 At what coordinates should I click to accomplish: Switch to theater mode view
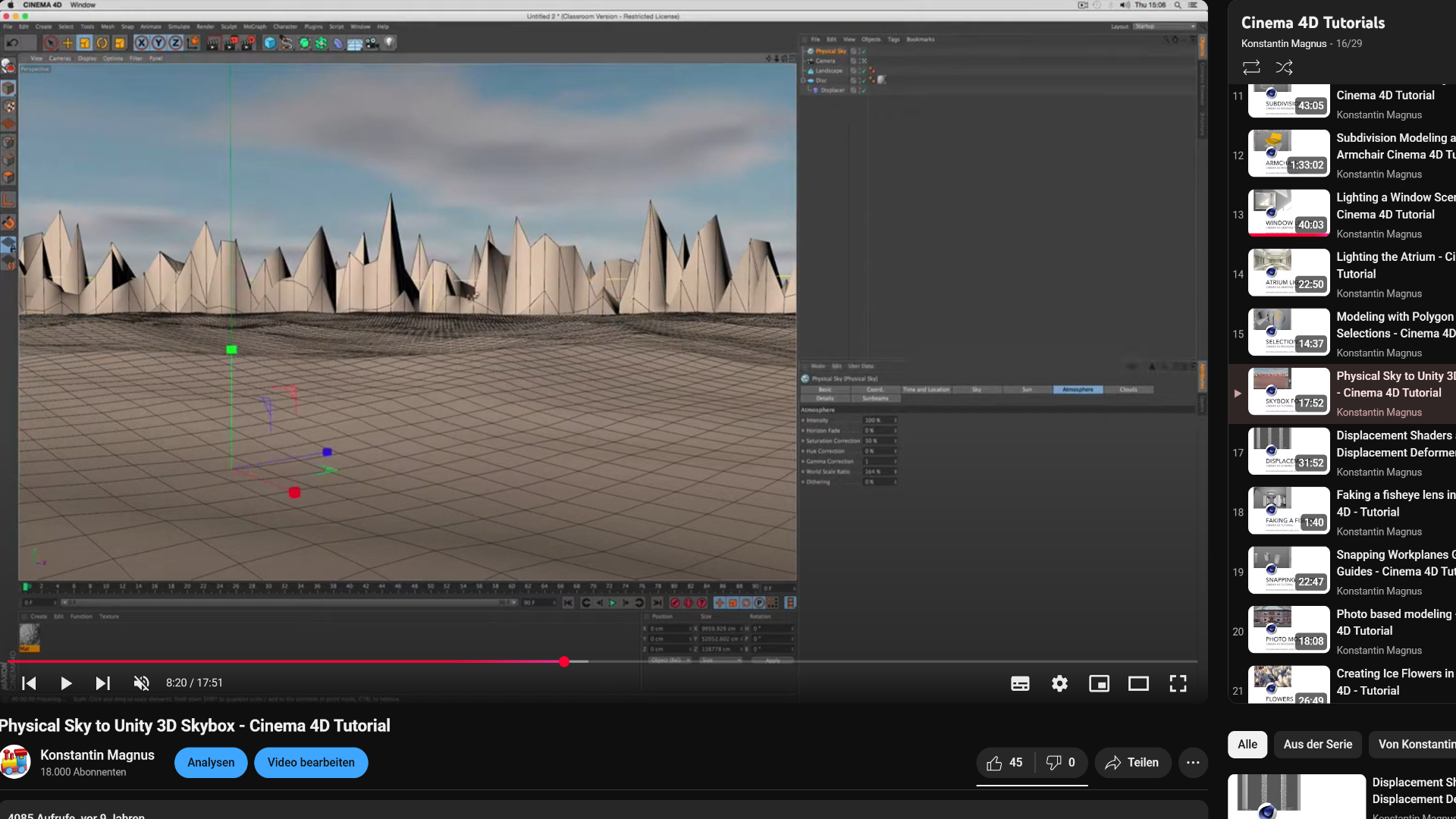[x=1138, y=683]
